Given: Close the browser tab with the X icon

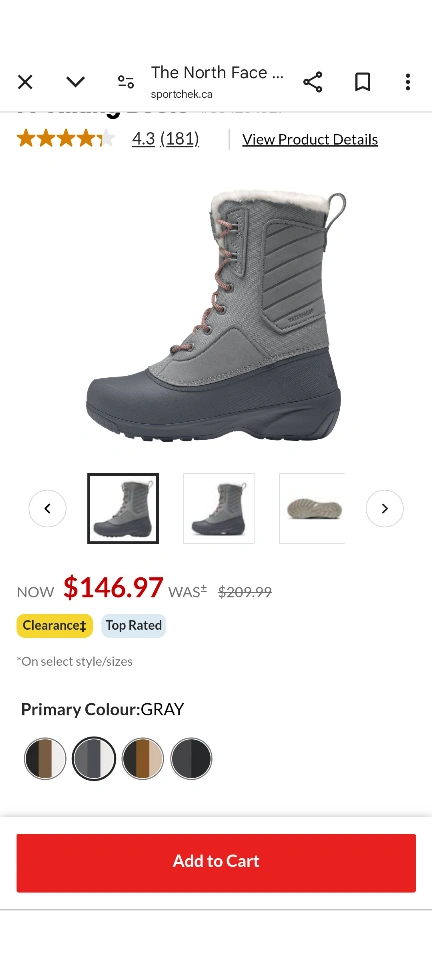Looking at the screenshot, I should coord(25,82).
